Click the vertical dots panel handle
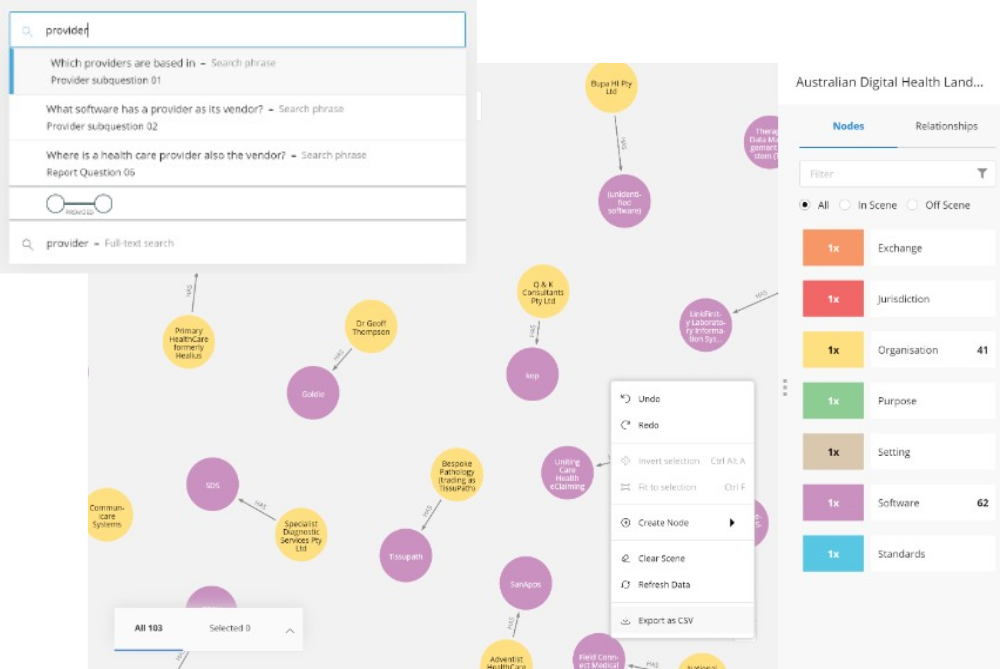The image size is (1000, 669). tap(785, 387)
